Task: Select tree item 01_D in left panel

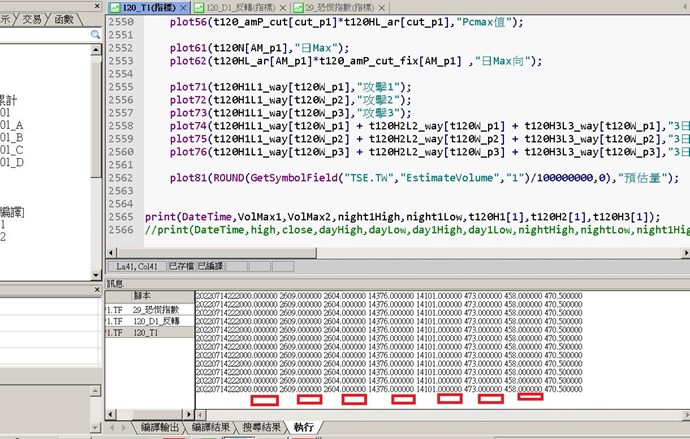Action: 12,162
